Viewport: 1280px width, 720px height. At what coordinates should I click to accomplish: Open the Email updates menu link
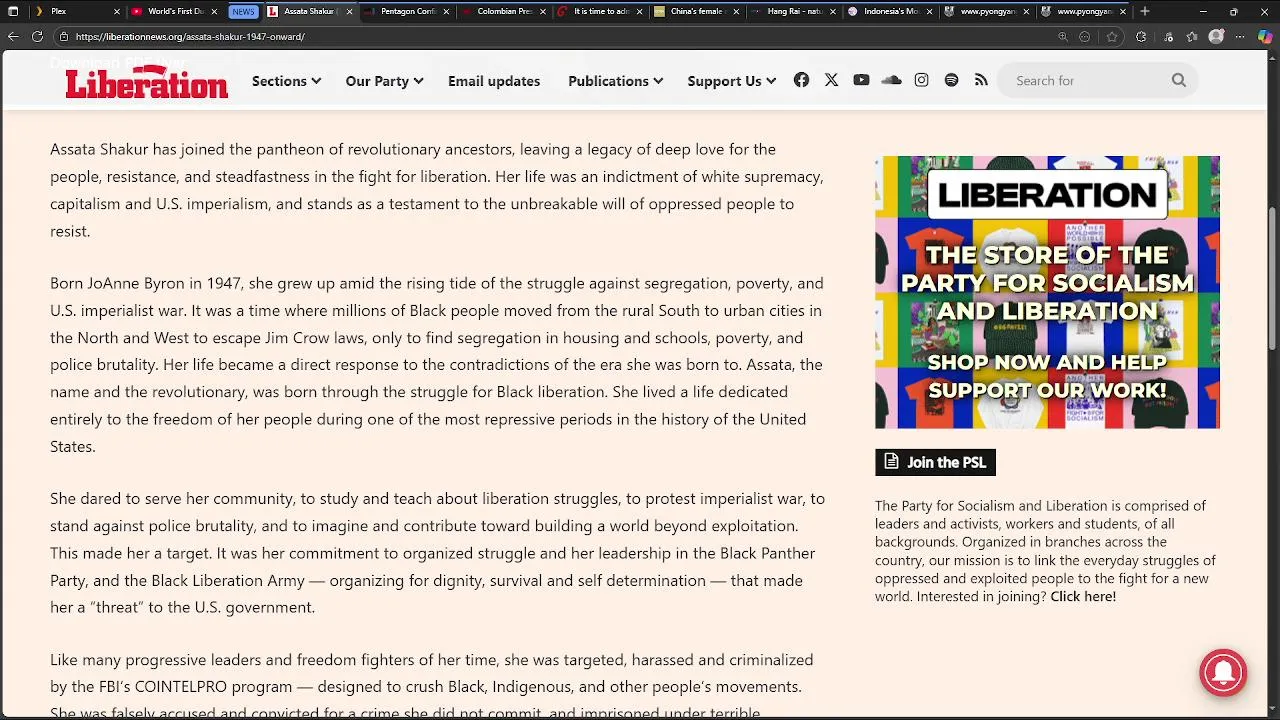[494, 81]
